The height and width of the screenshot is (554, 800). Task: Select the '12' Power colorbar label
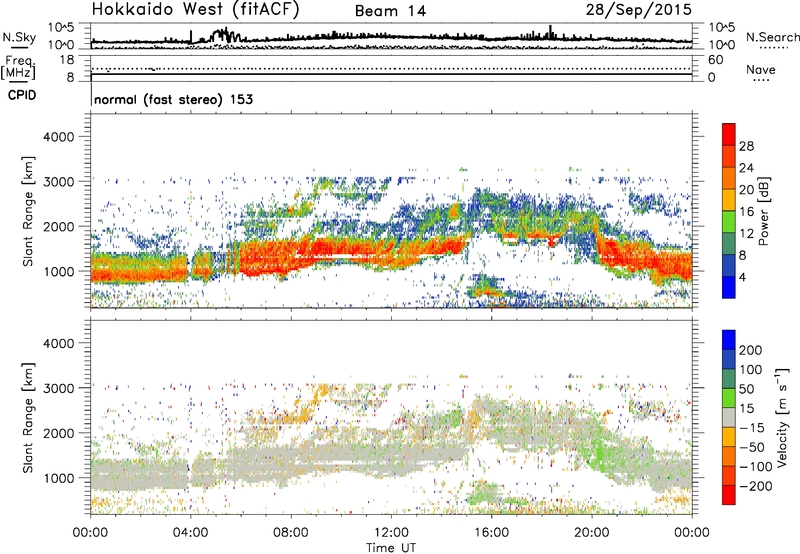(x=746, y=234)
